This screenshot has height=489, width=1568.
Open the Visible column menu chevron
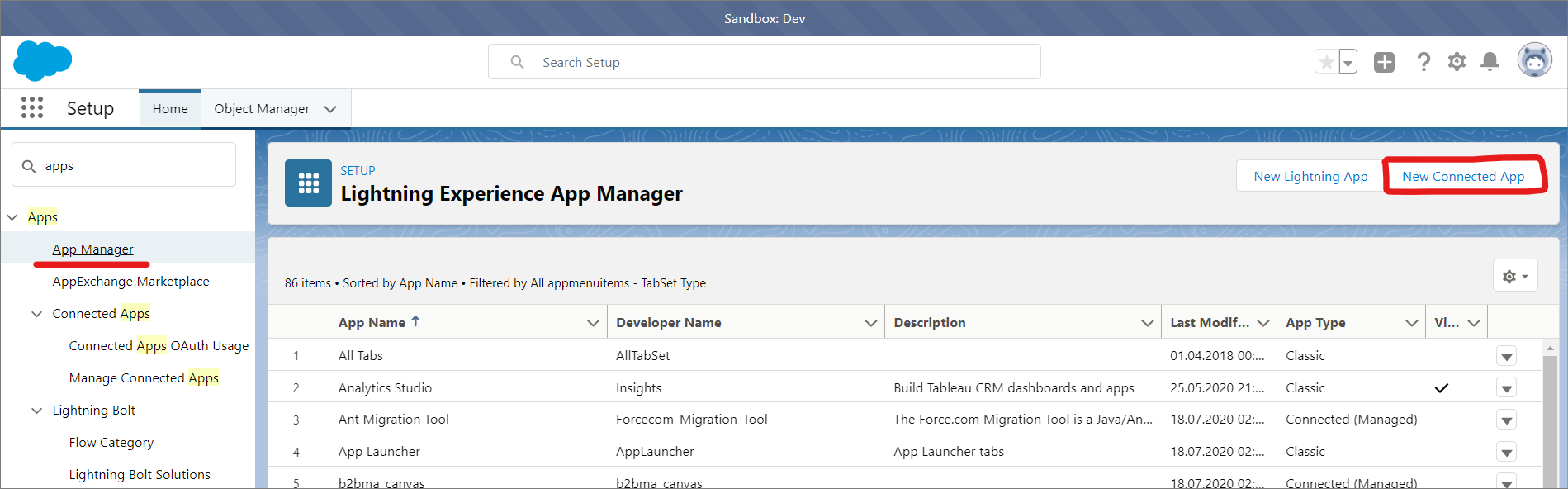[1474, 323]
